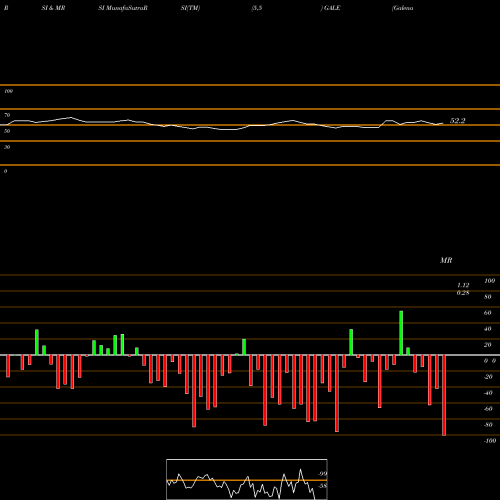
Task: Click the RSI axis label 50
Action: (x=7, y=131)
